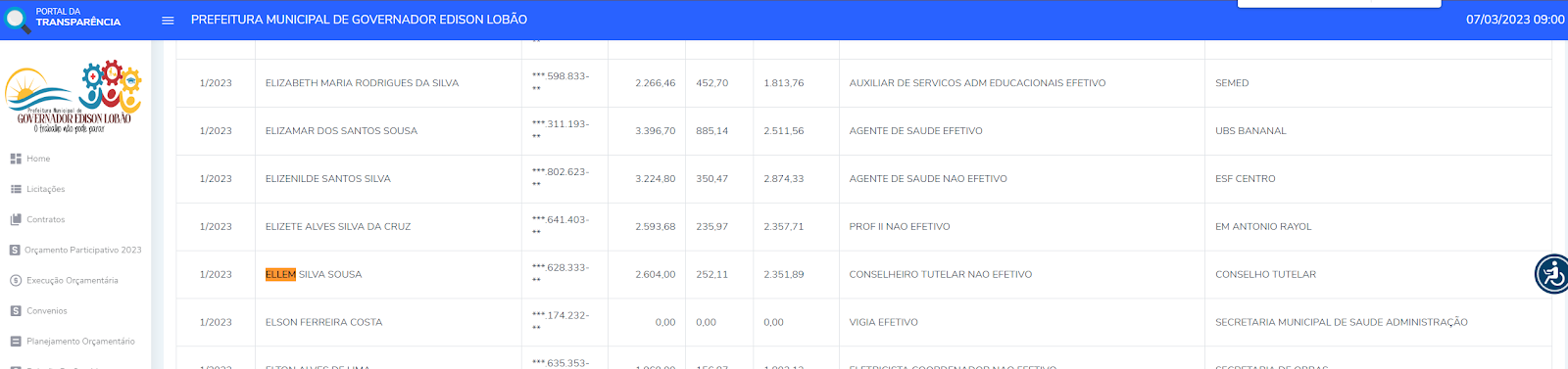Click the Governador Edison Lobão municipality logo

tap(73, 97)
